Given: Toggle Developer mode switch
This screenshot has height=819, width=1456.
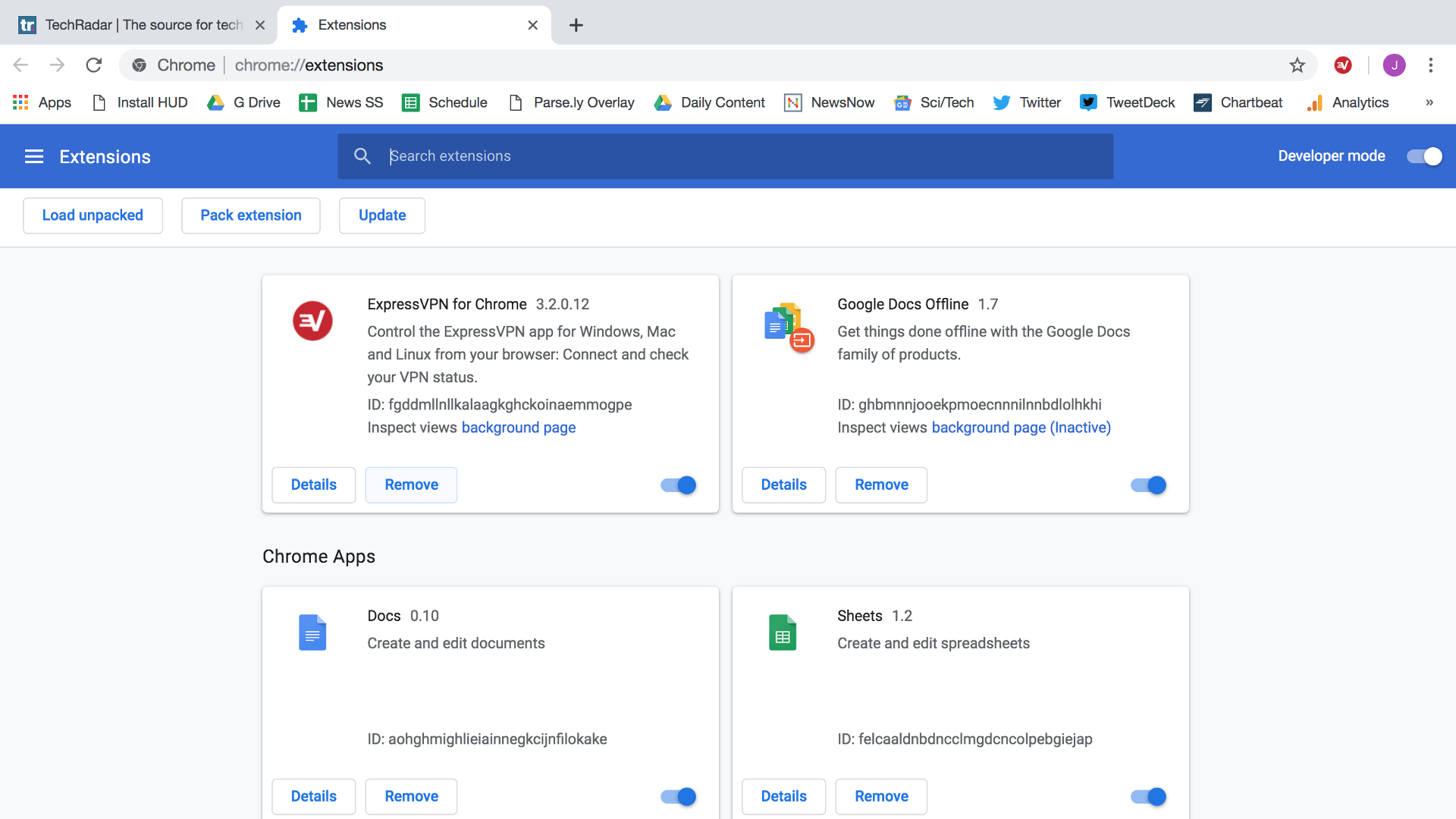Looking at the screenshot, I should [x=1424, y=156].
